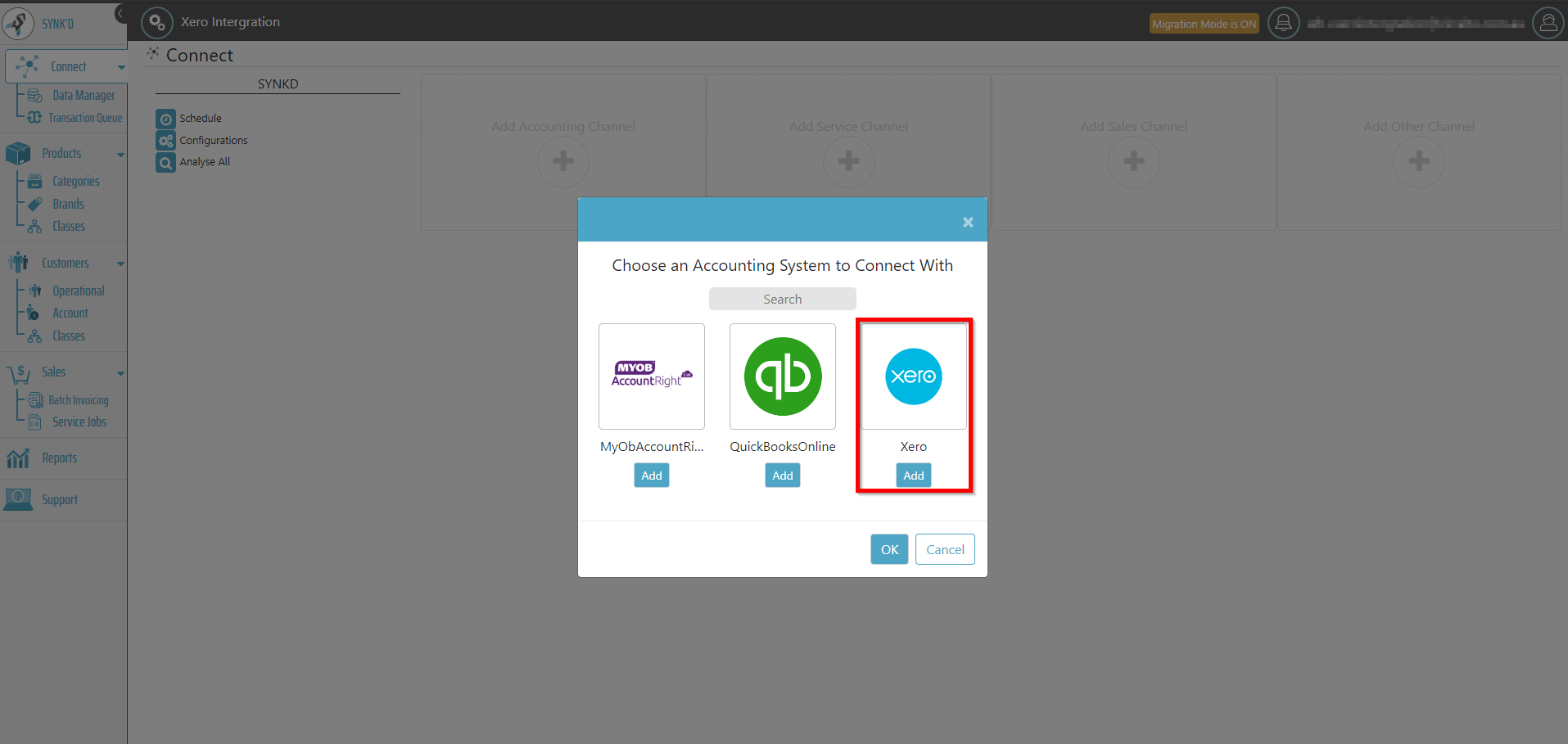The image size is (1568, 744).
Task: Click the Batch Invoicing icon
Action: (36, 400)
